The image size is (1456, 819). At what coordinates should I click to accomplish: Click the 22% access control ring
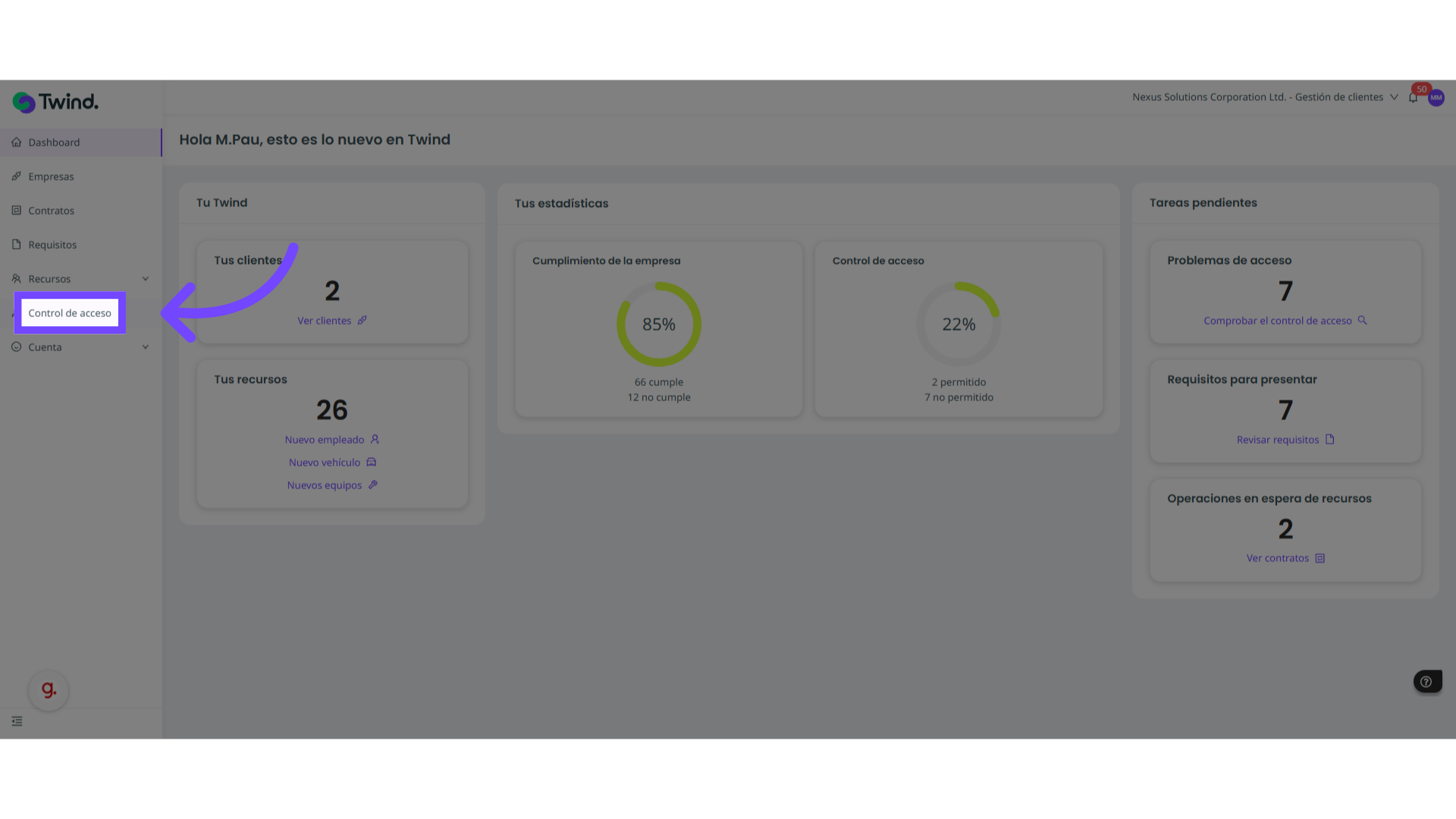click(959, 325)
